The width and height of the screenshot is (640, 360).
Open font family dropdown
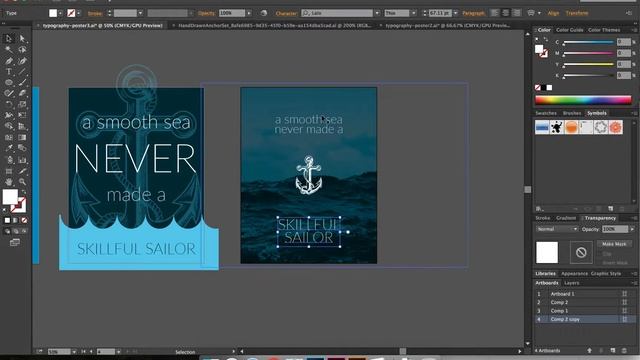[377, 13]
